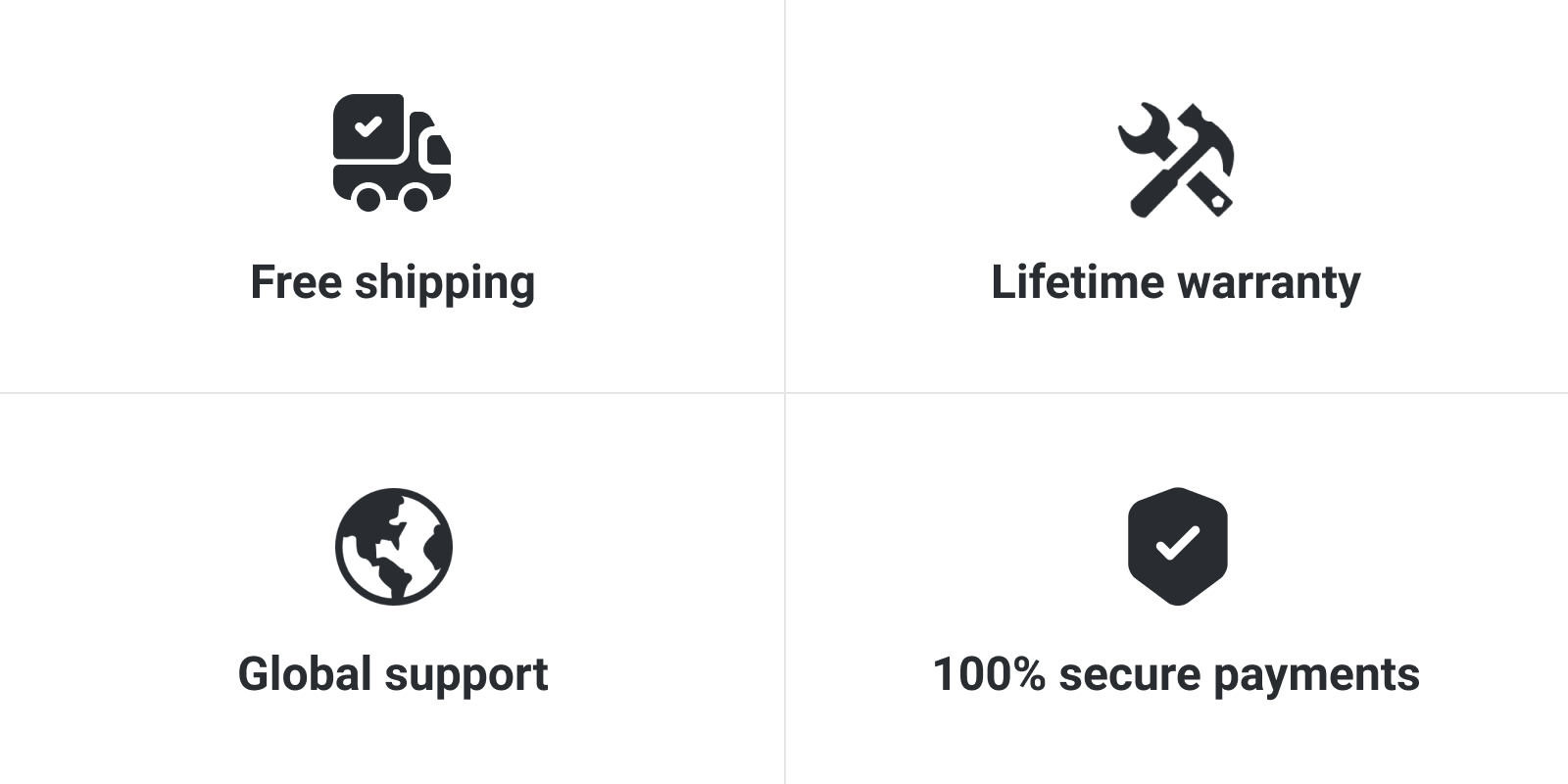Click the "100%" text

click(x=989, y=674)
